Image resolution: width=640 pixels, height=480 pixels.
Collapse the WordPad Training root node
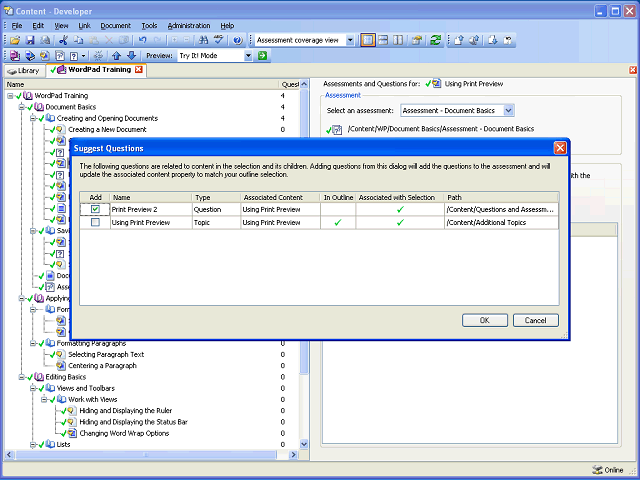point(10,96)
